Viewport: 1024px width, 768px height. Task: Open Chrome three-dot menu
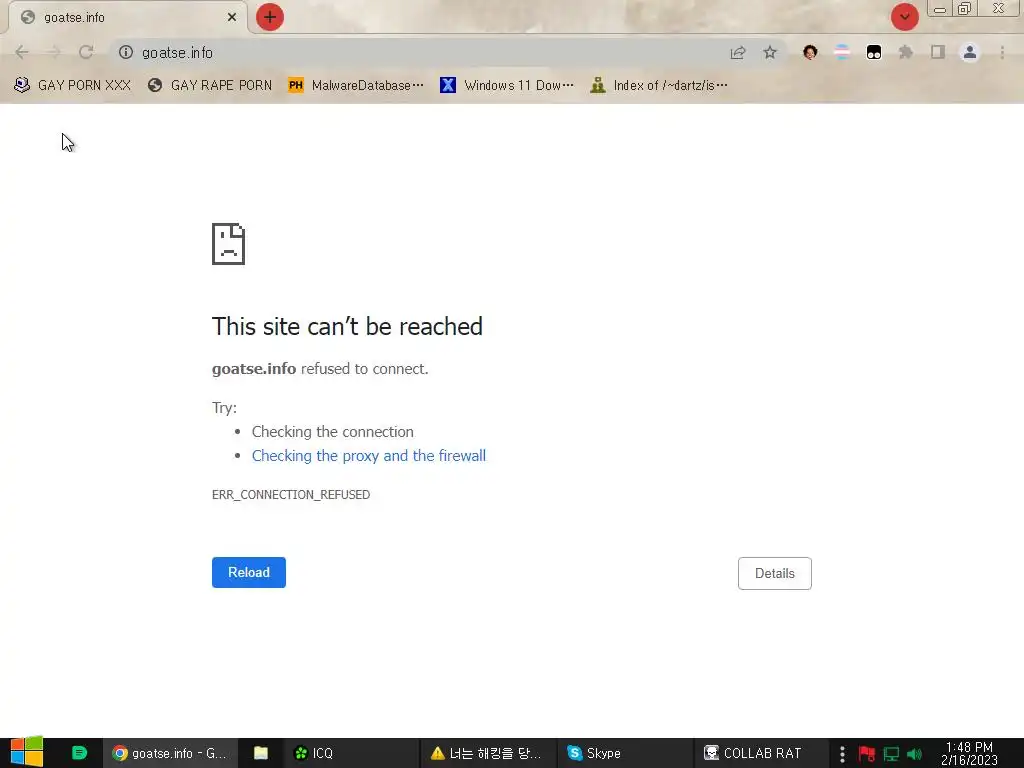tap(1002, 52)
